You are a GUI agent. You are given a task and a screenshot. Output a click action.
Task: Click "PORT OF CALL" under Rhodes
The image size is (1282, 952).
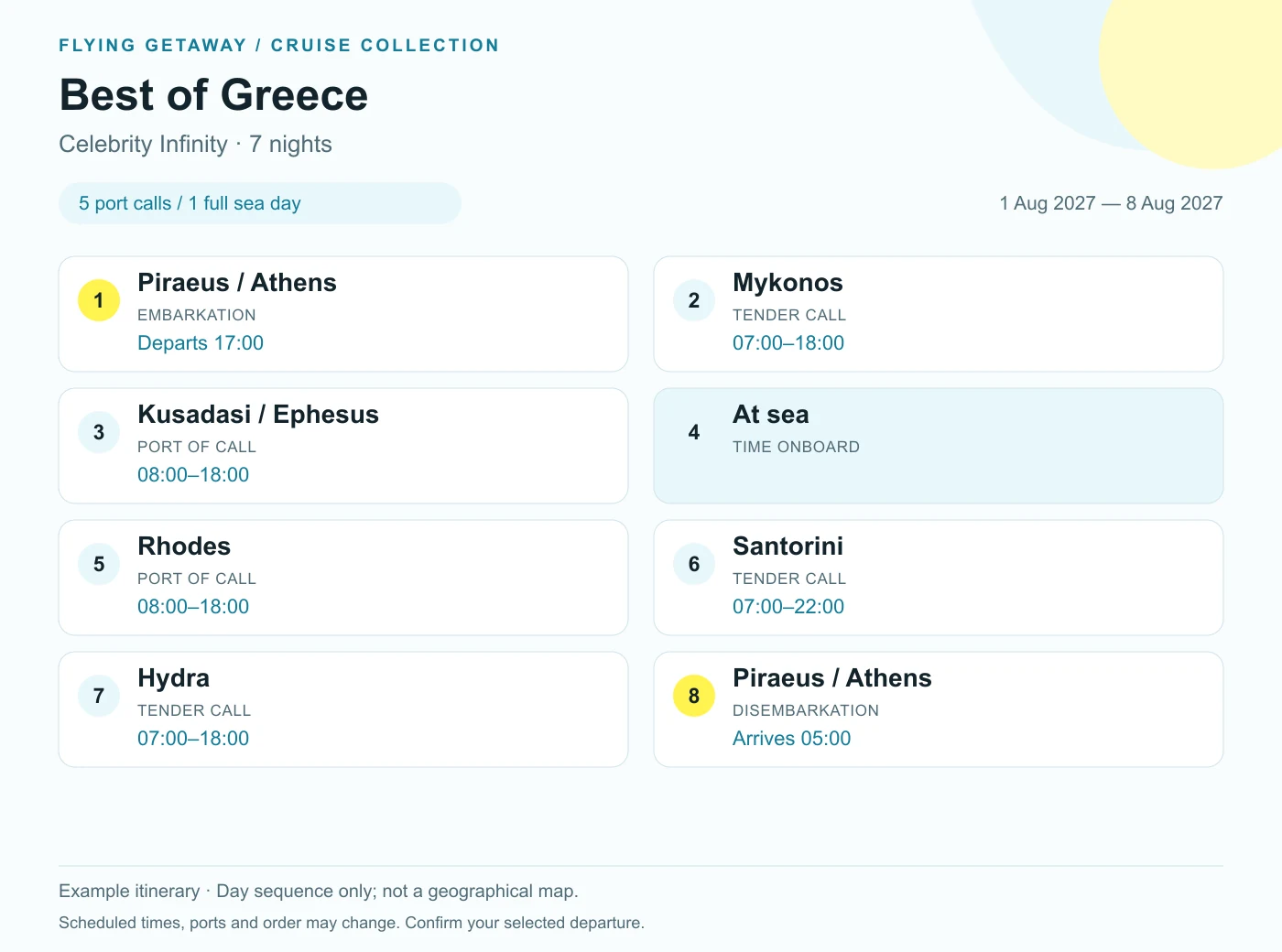(197, 579)
